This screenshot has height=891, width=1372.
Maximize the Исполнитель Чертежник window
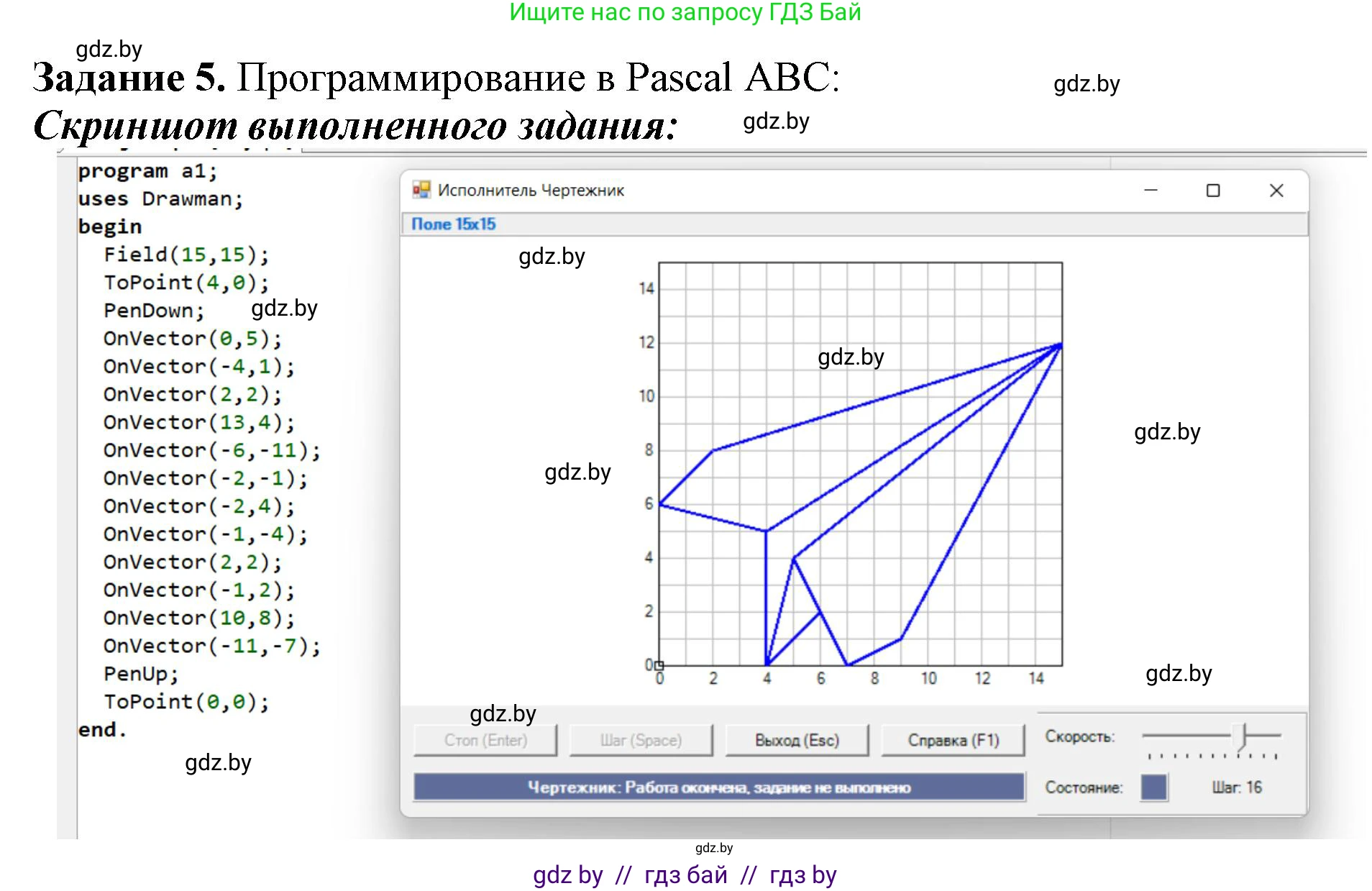click(x=1213, y=190)
